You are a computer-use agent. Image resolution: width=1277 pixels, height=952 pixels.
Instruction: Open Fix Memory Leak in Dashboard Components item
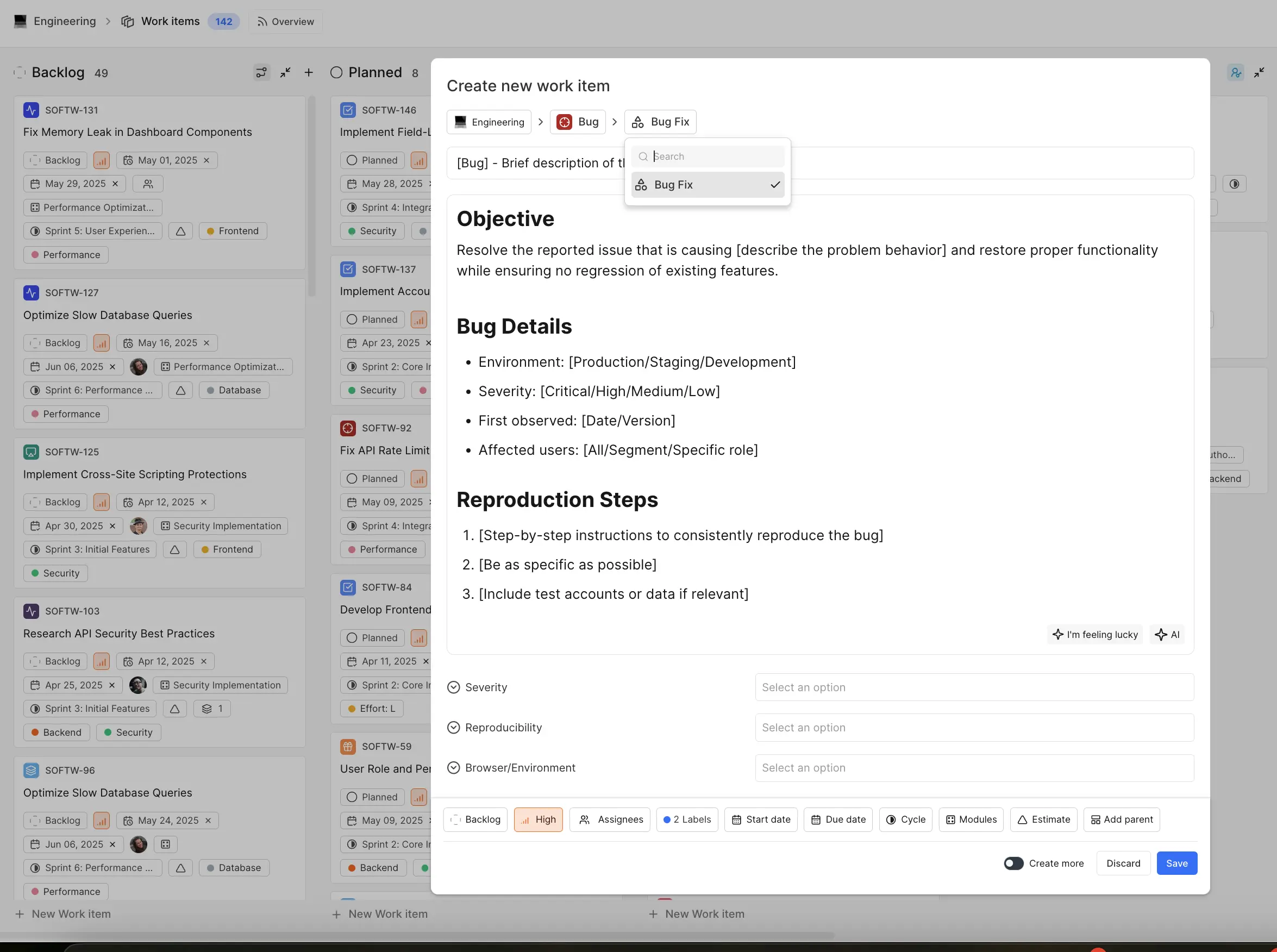pos(137,132)
